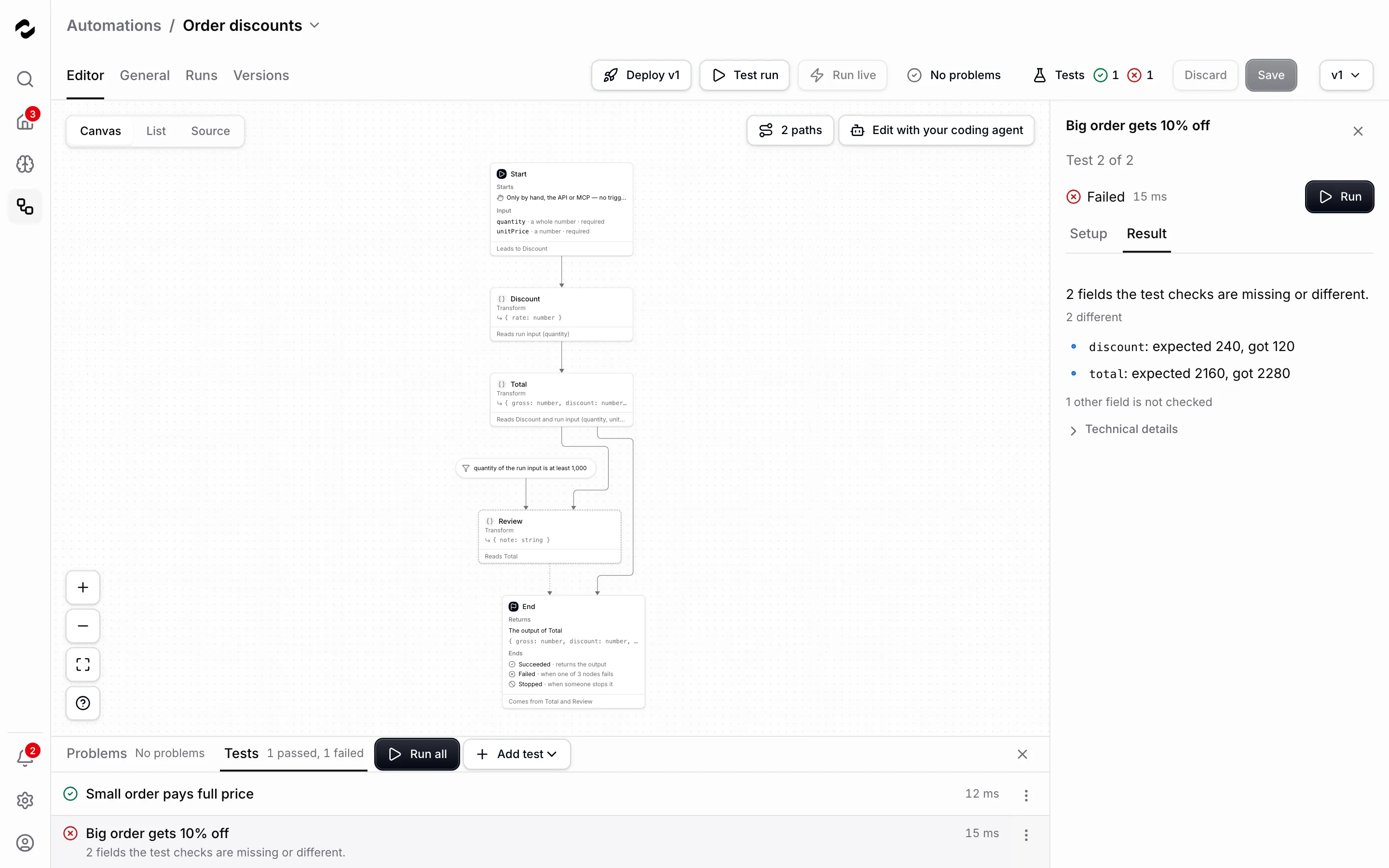The image size is (1389, 868).
Task: Open the search icon in the sidebar
Action: (25, 79)
